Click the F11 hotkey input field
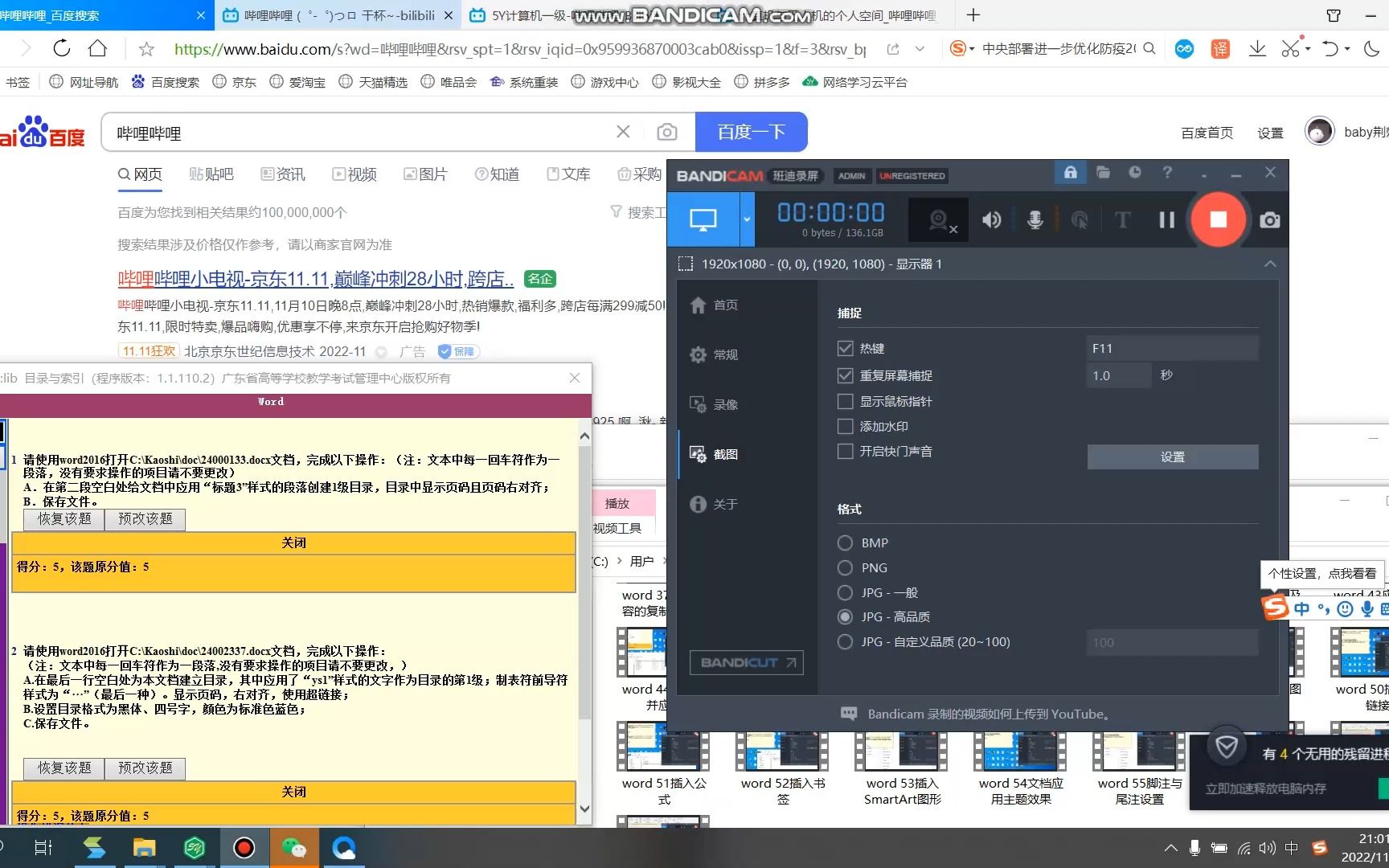1389x868 pixels. click(x=1172, y=348)
